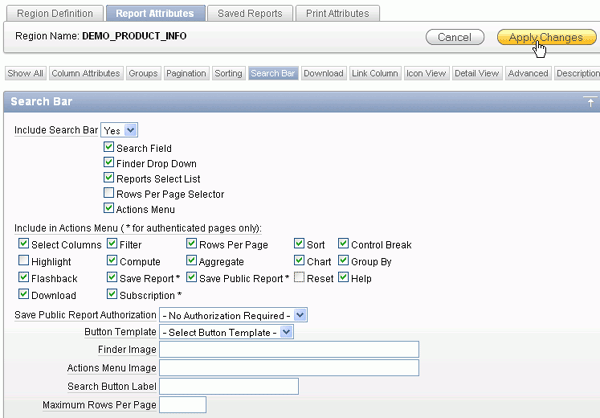Uncheck Finder Drop Down checkbox
The width and height of the screenshot is (600, 418).
[109, 162]
